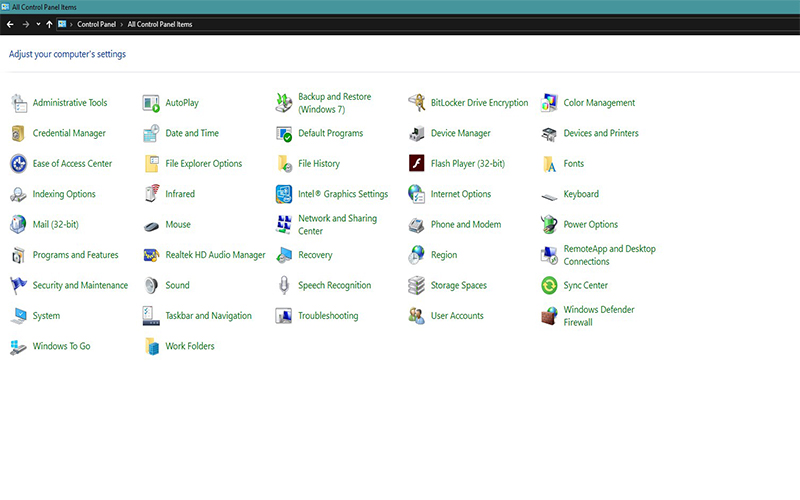Click Realtek HD Audio Manager icon

click(151, 255)
